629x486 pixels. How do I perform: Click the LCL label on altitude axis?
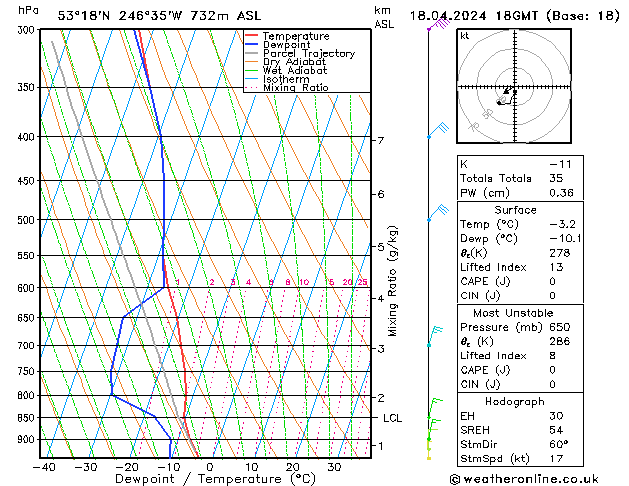tap(392, 418)
